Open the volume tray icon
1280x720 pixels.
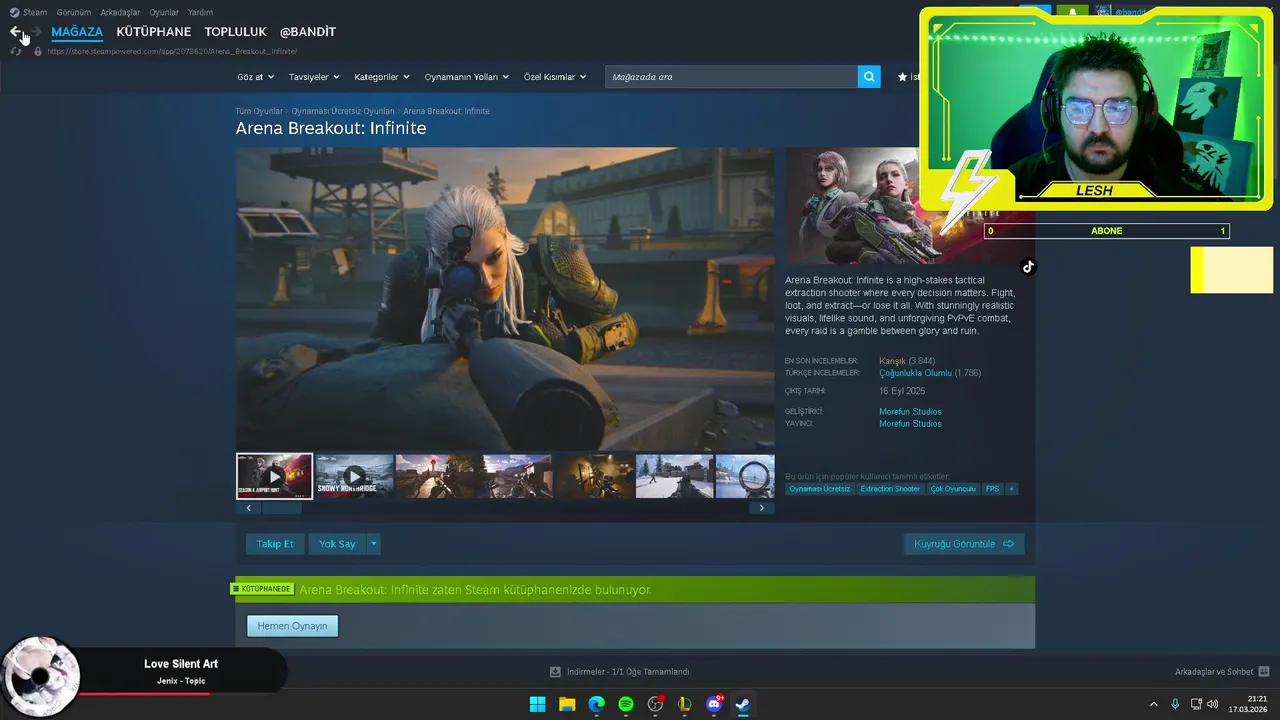pos(1213,704)
